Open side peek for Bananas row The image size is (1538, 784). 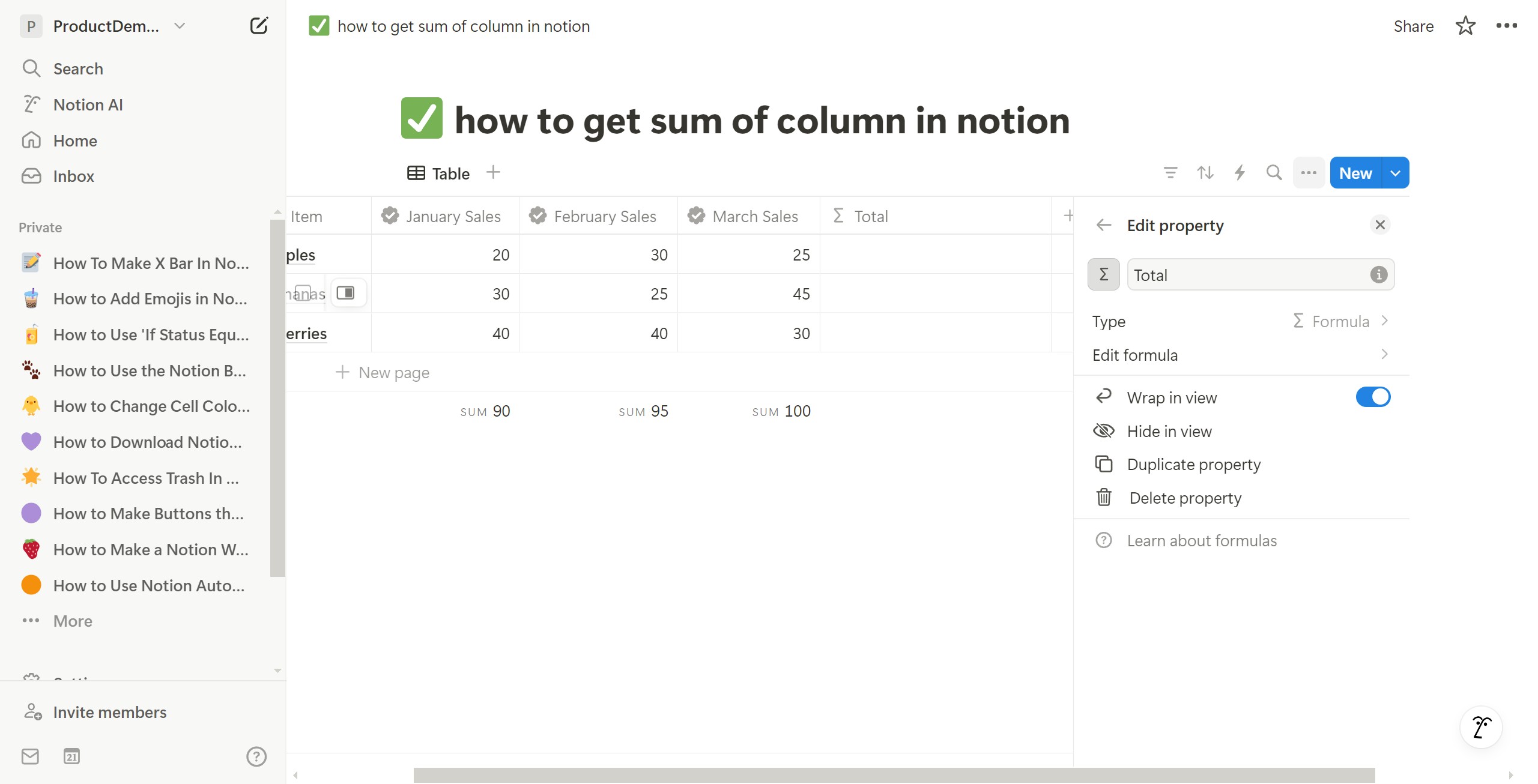(348, 293)
